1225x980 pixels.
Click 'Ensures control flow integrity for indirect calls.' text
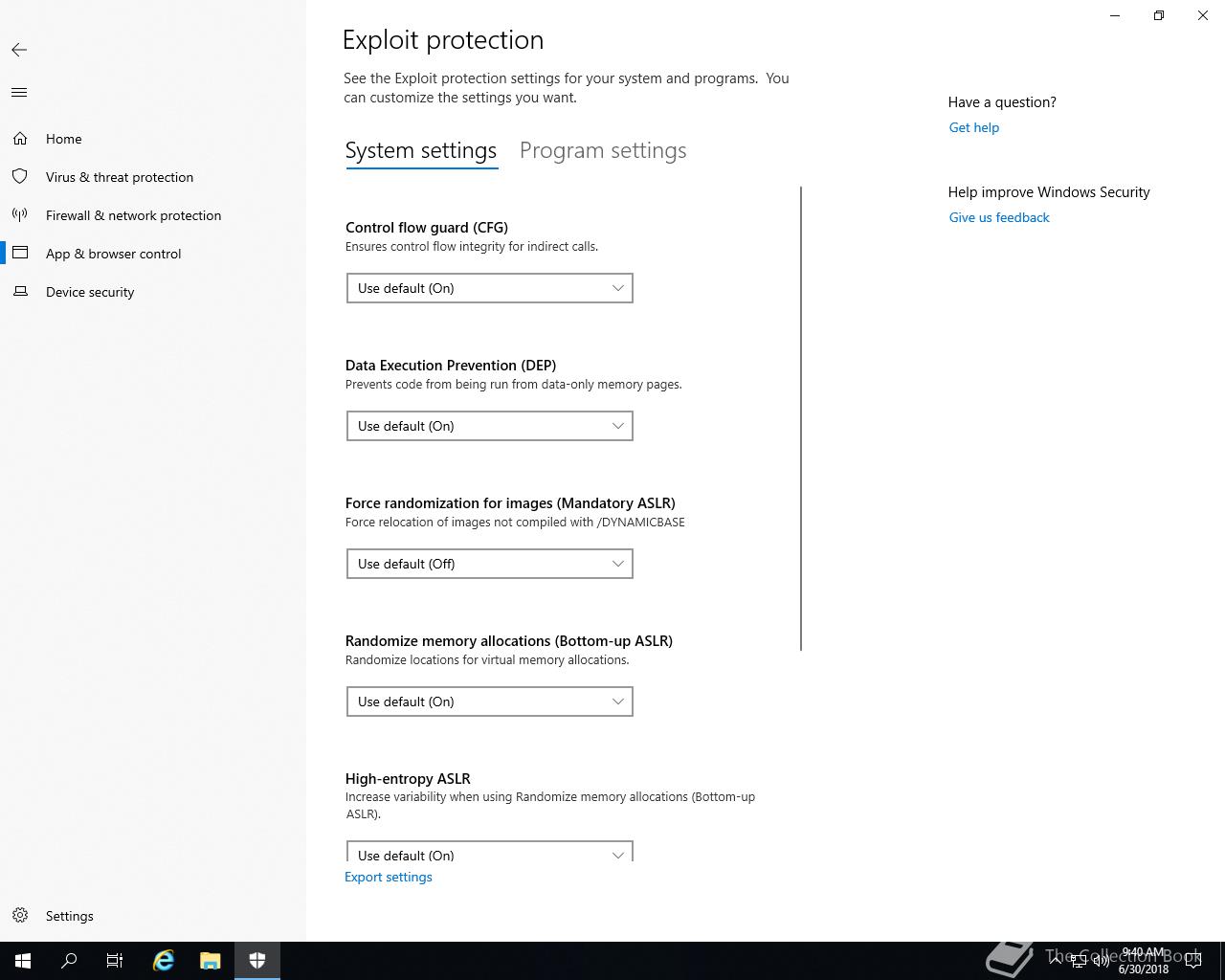click(x=472, y=247)
